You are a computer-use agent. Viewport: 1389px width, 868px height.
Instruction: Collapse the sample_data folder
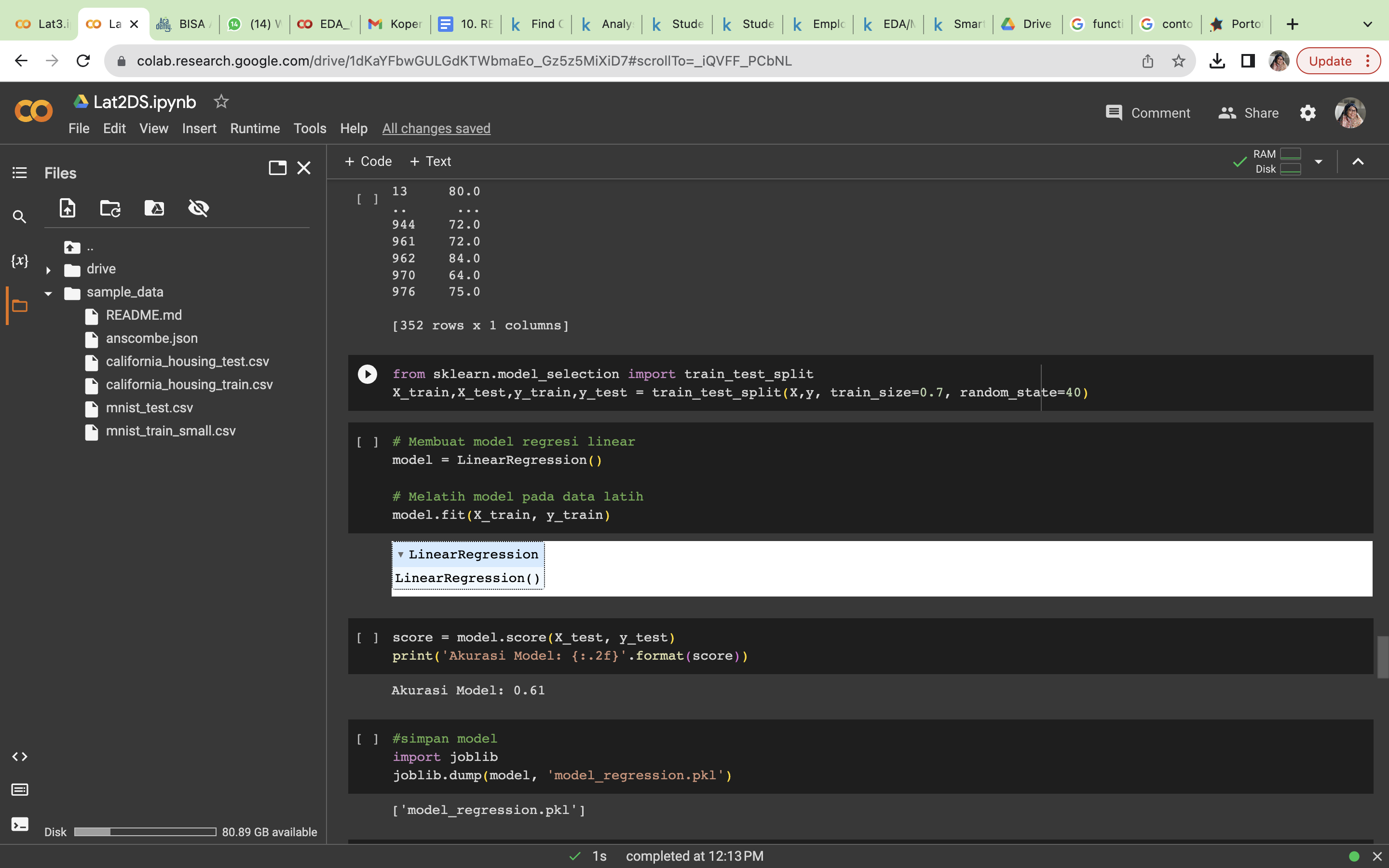[48, 293]
